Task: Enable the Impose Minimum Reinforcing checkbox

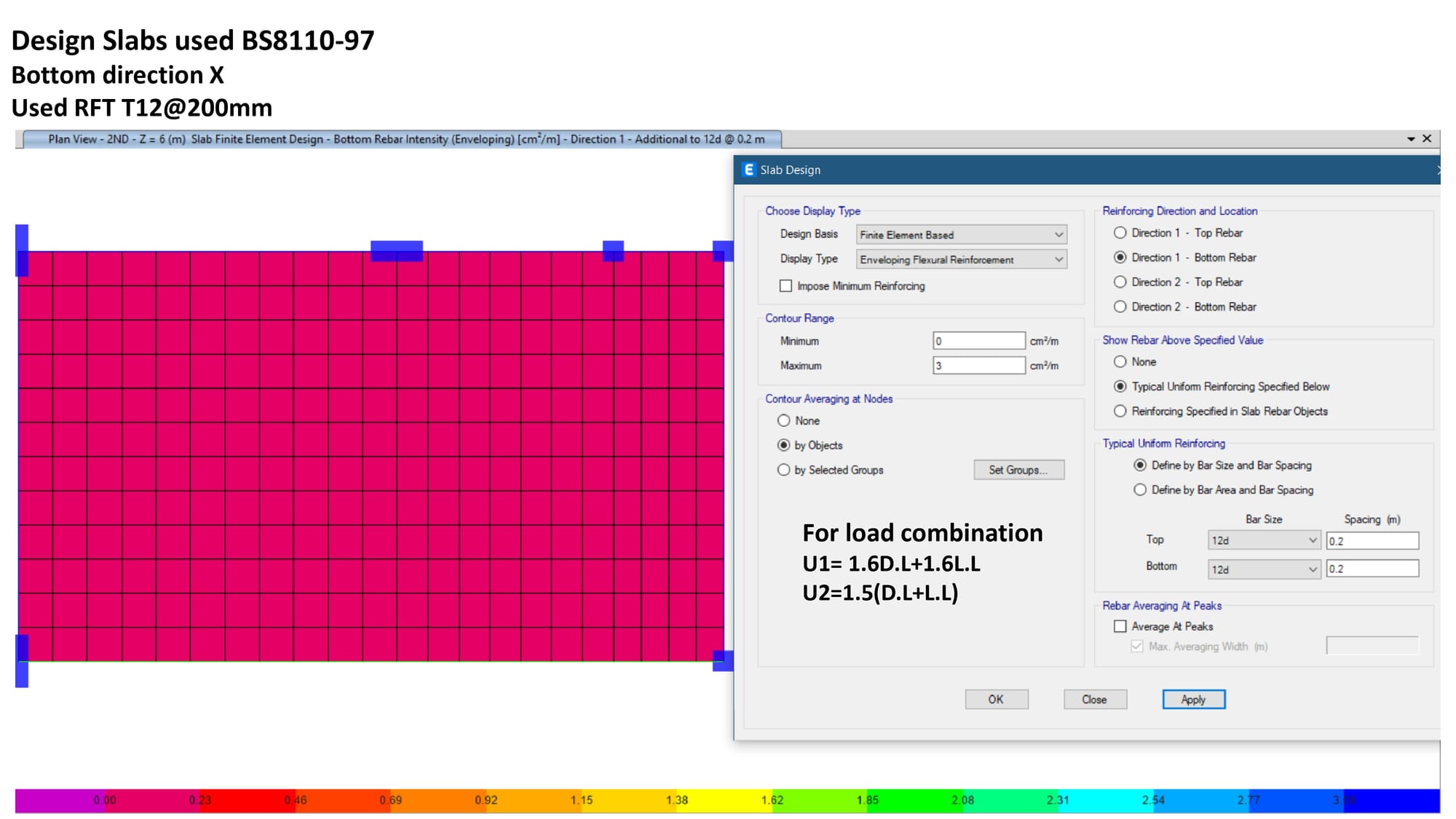Action: coord(786,286)
